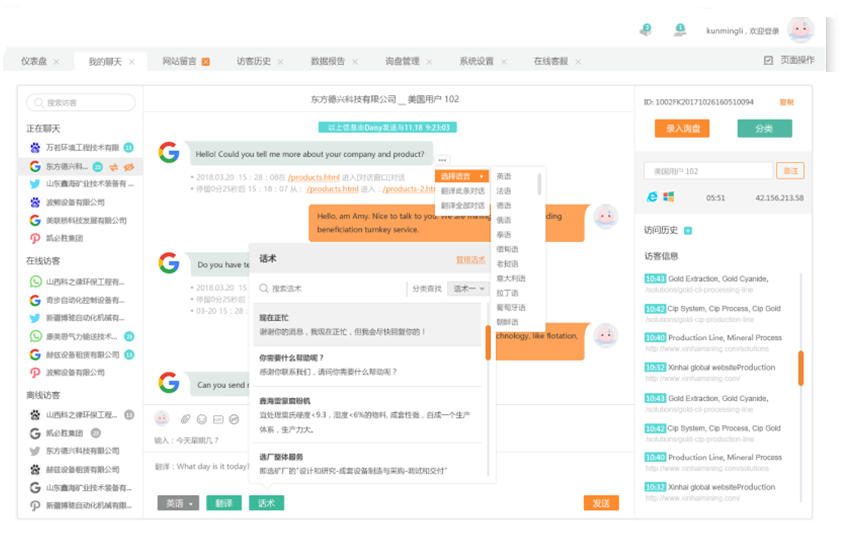Select 翻译全部对话 in the context menu
The image size is (850, 557).
click(462, 205)
